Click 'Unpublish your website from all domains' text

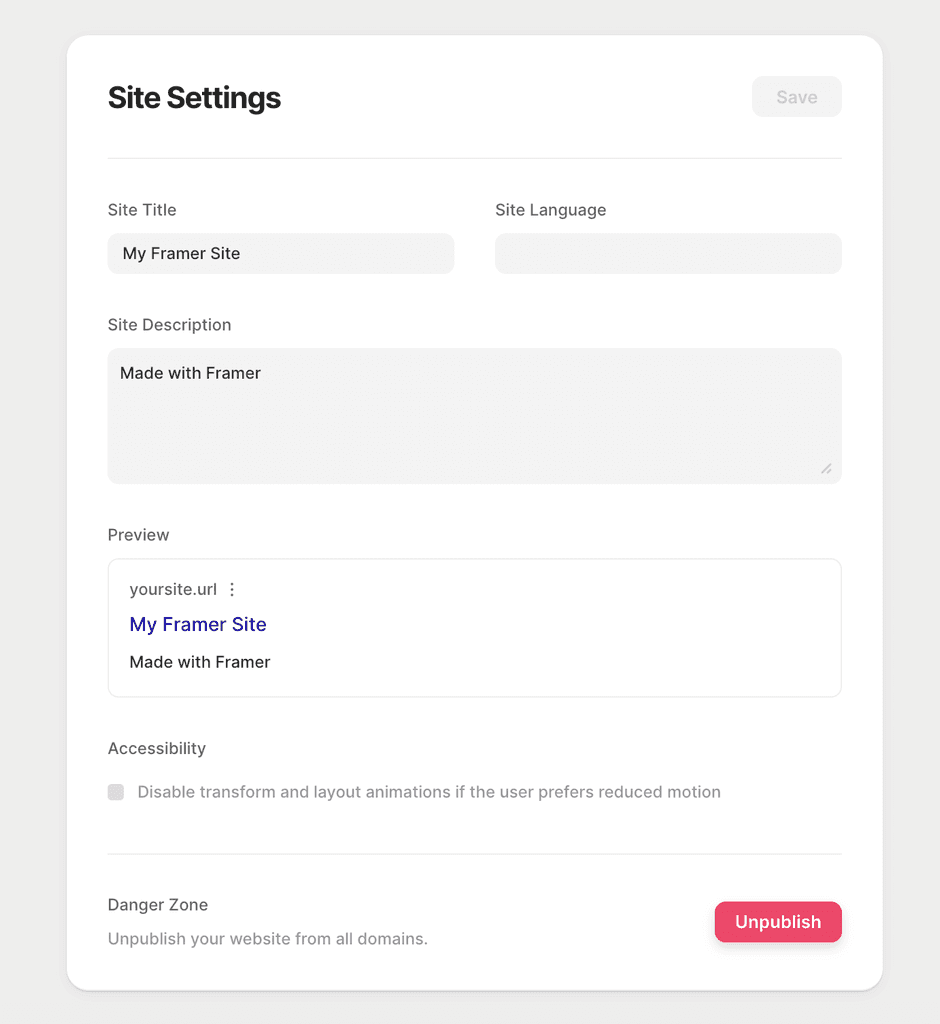pyautogui.click(x=267, y=939)
